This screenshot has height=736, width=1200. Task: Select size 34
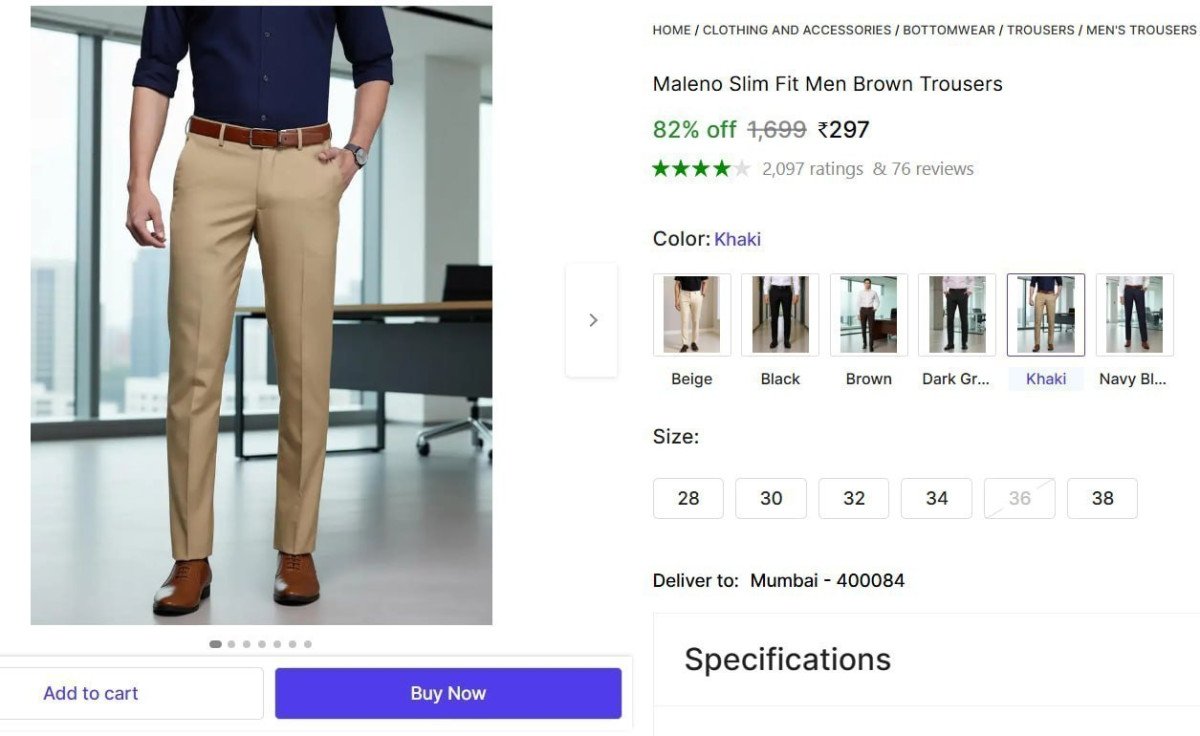coord(937,498)
